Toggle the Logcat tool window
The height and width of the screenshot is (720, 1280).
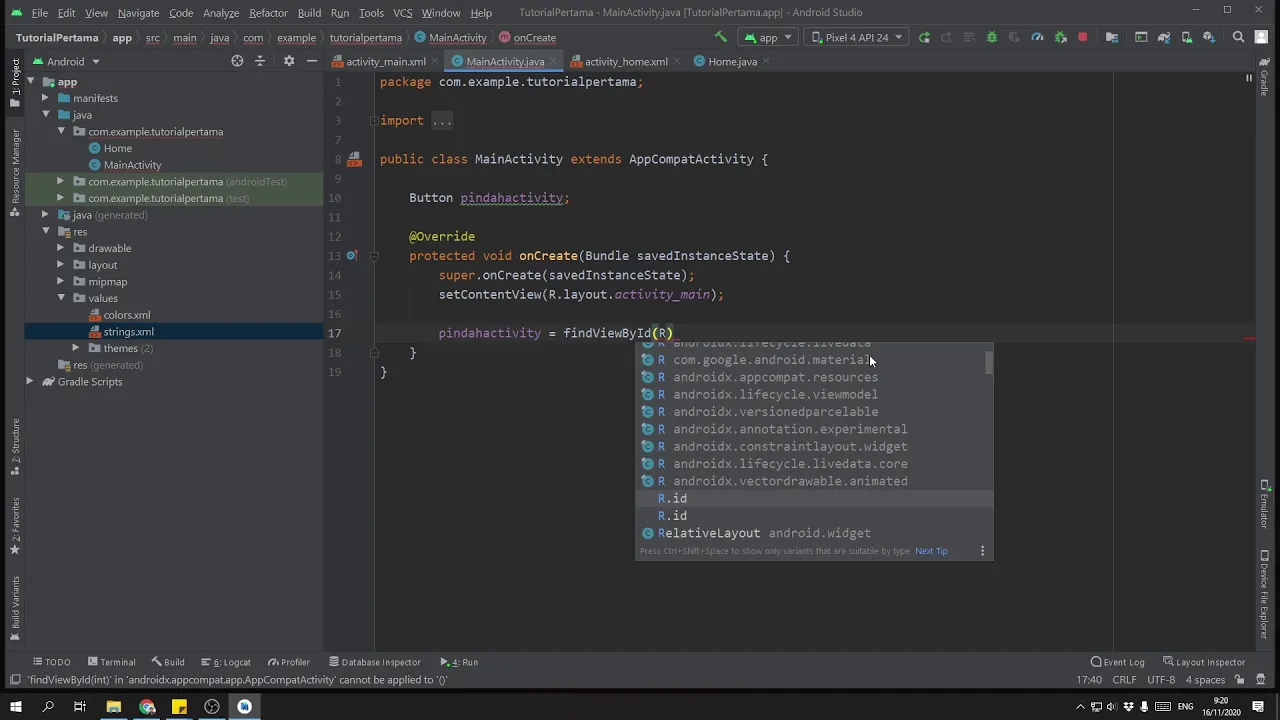point(225,662)
